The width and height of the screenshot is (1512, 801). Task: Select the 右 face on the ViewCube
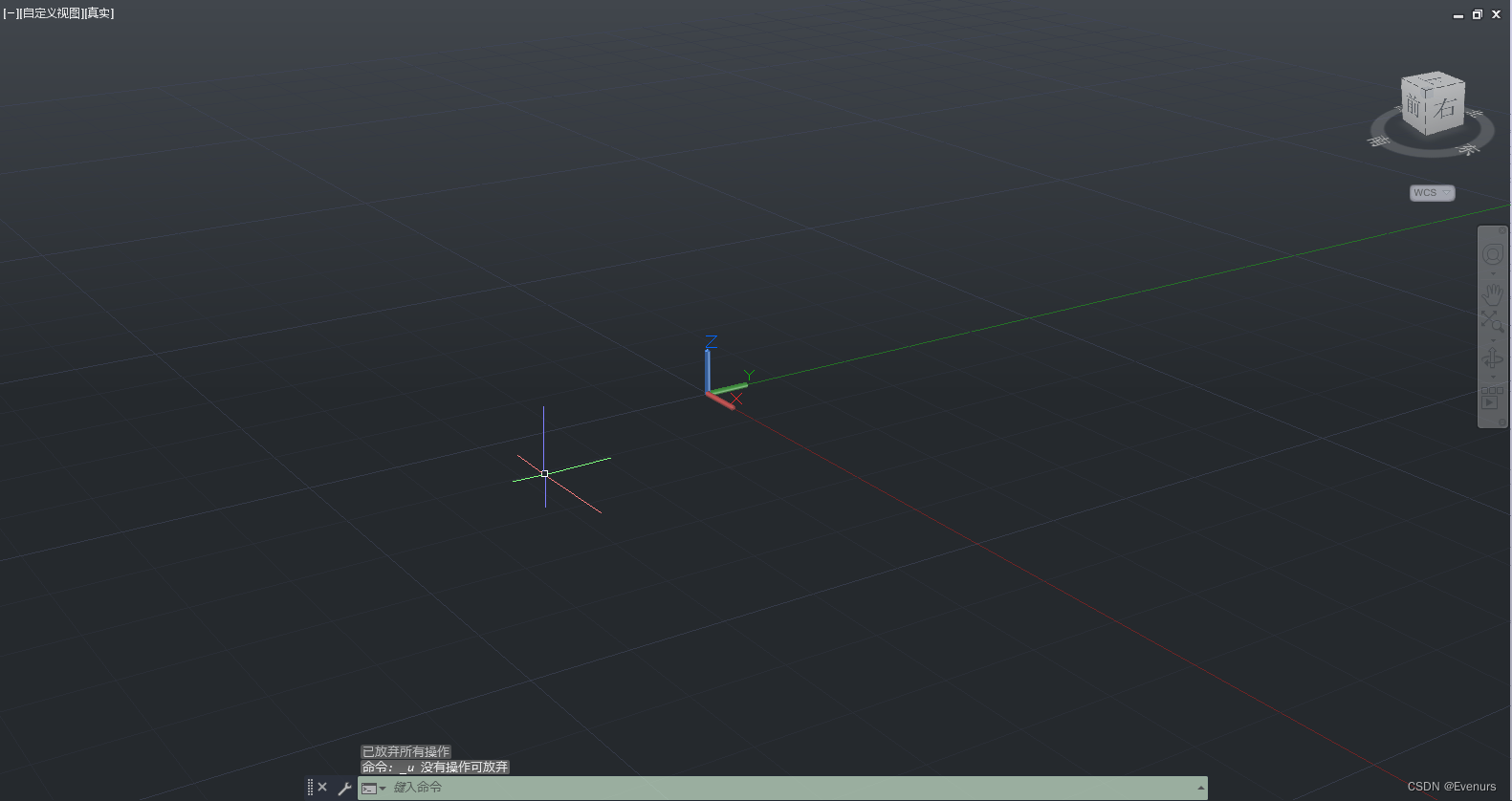1446,108
